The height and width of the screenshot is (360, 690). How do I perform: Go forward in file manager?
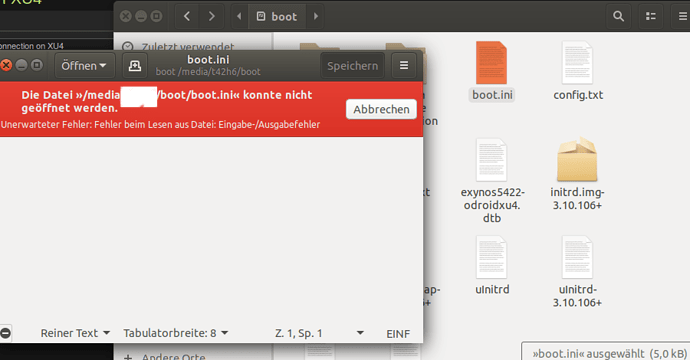tap(212, 16)
